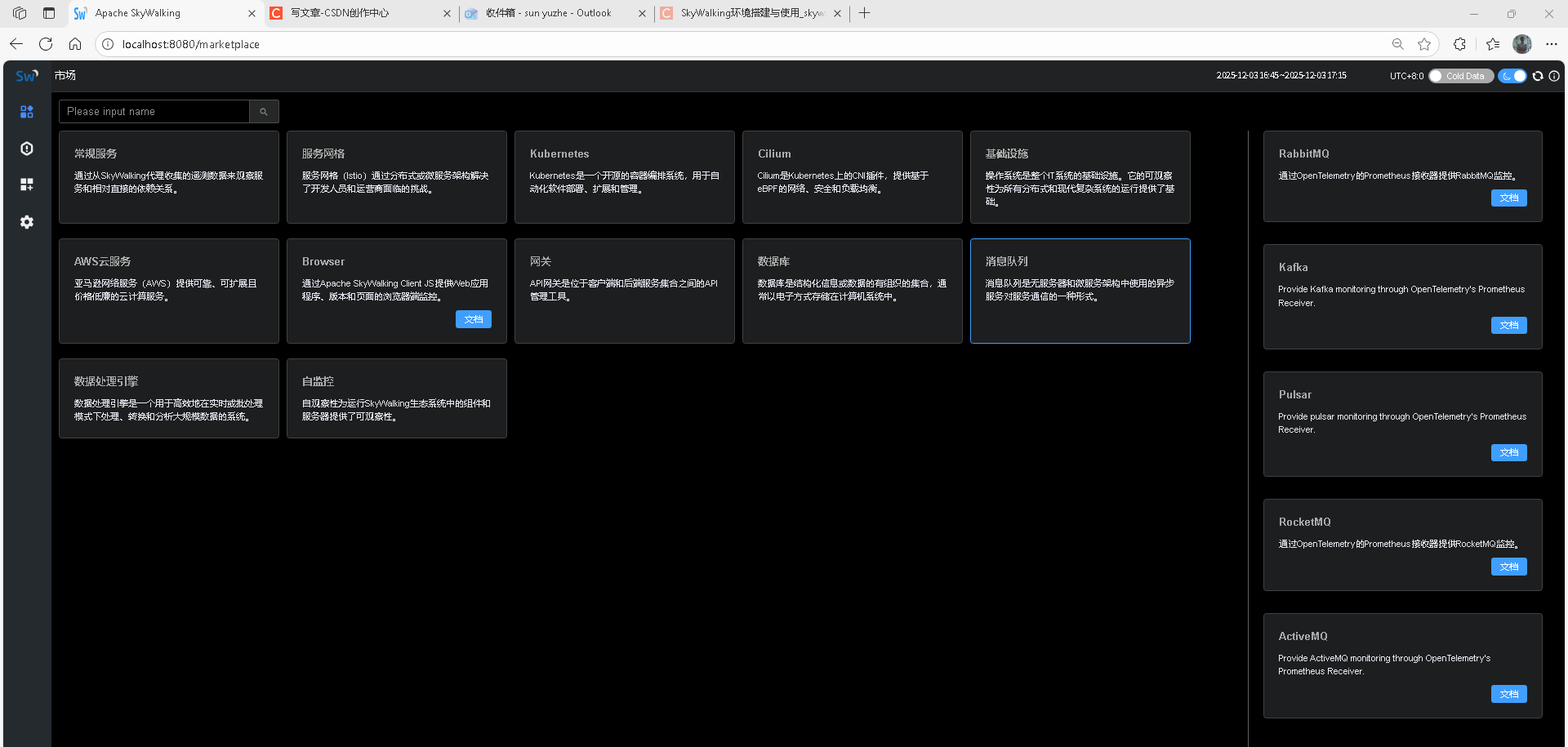Image resolution: width=1568 pixels, height=747 pixels.
Task: Click the Kafka title in the right panel
Action: coord(1293,267)
